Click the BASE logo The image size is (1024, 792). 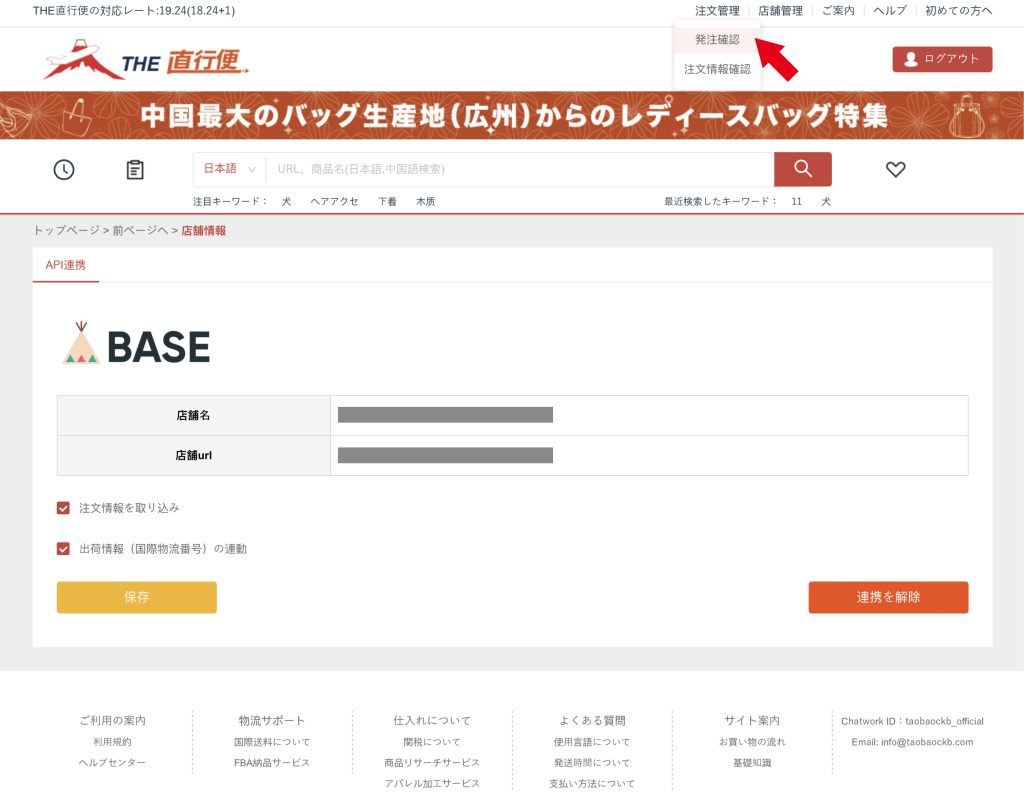pyautogui.click(x=136, y=344)
